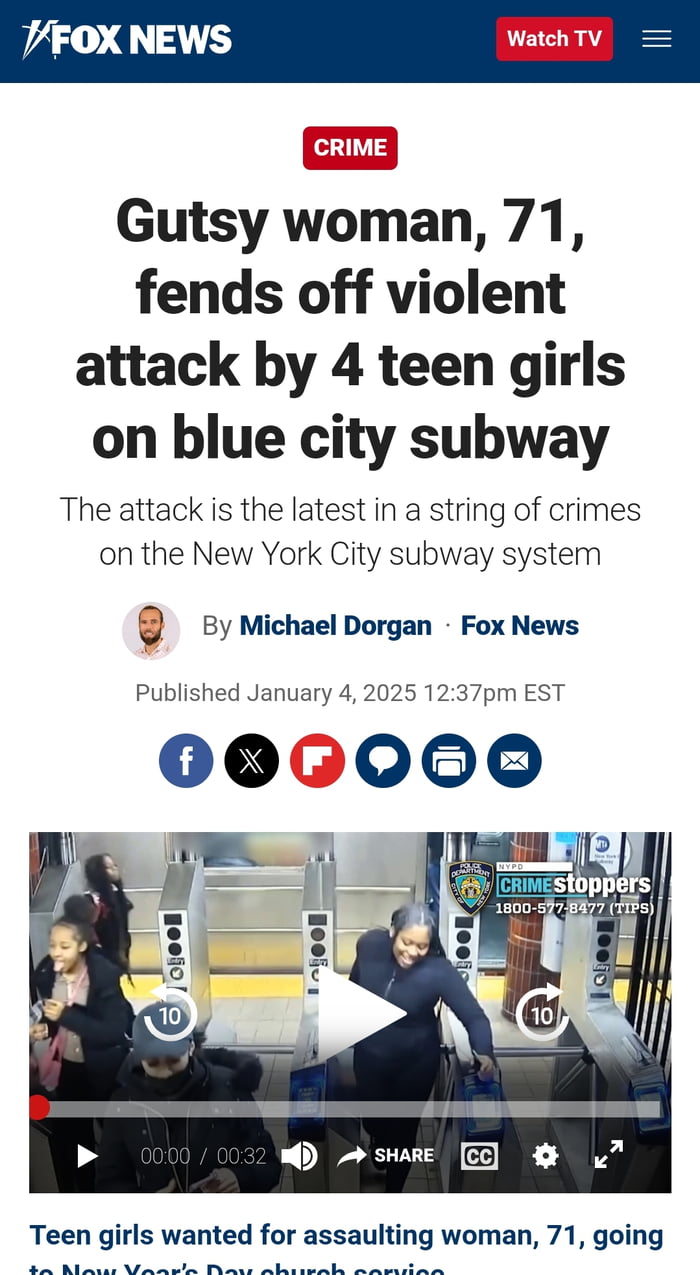Mute the video volume

pyautogui.click(x=298, y=1156)
